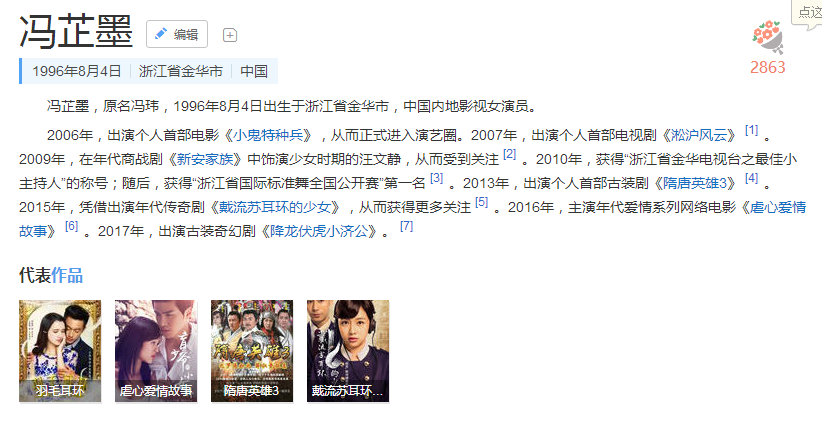Screen dimensions: 822x423
Task: Open the 羽毛耳环 poster thumbnail
Action: click(x=60, y=351)
